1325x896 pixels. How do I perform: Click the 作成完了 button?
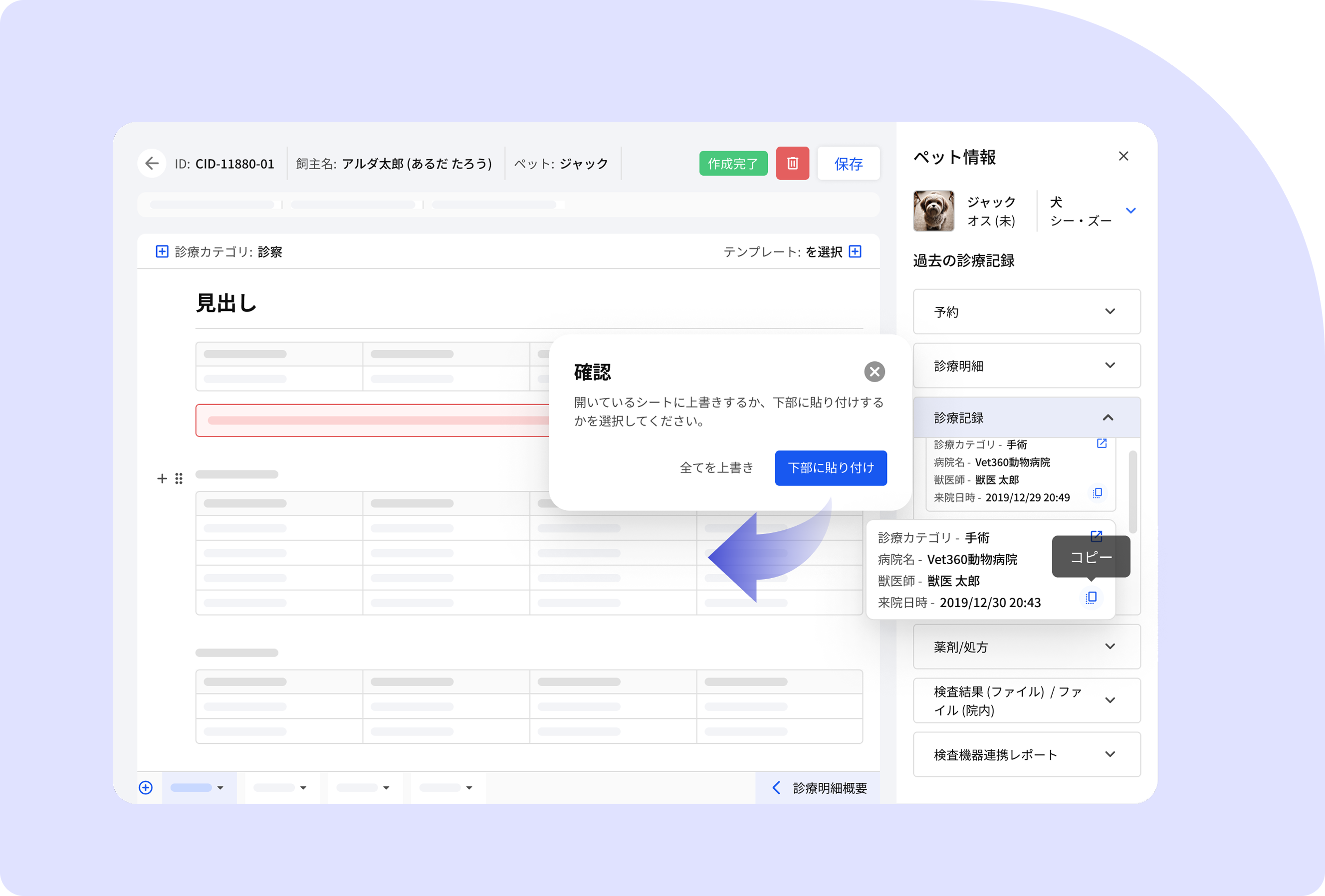coord(733,164)
